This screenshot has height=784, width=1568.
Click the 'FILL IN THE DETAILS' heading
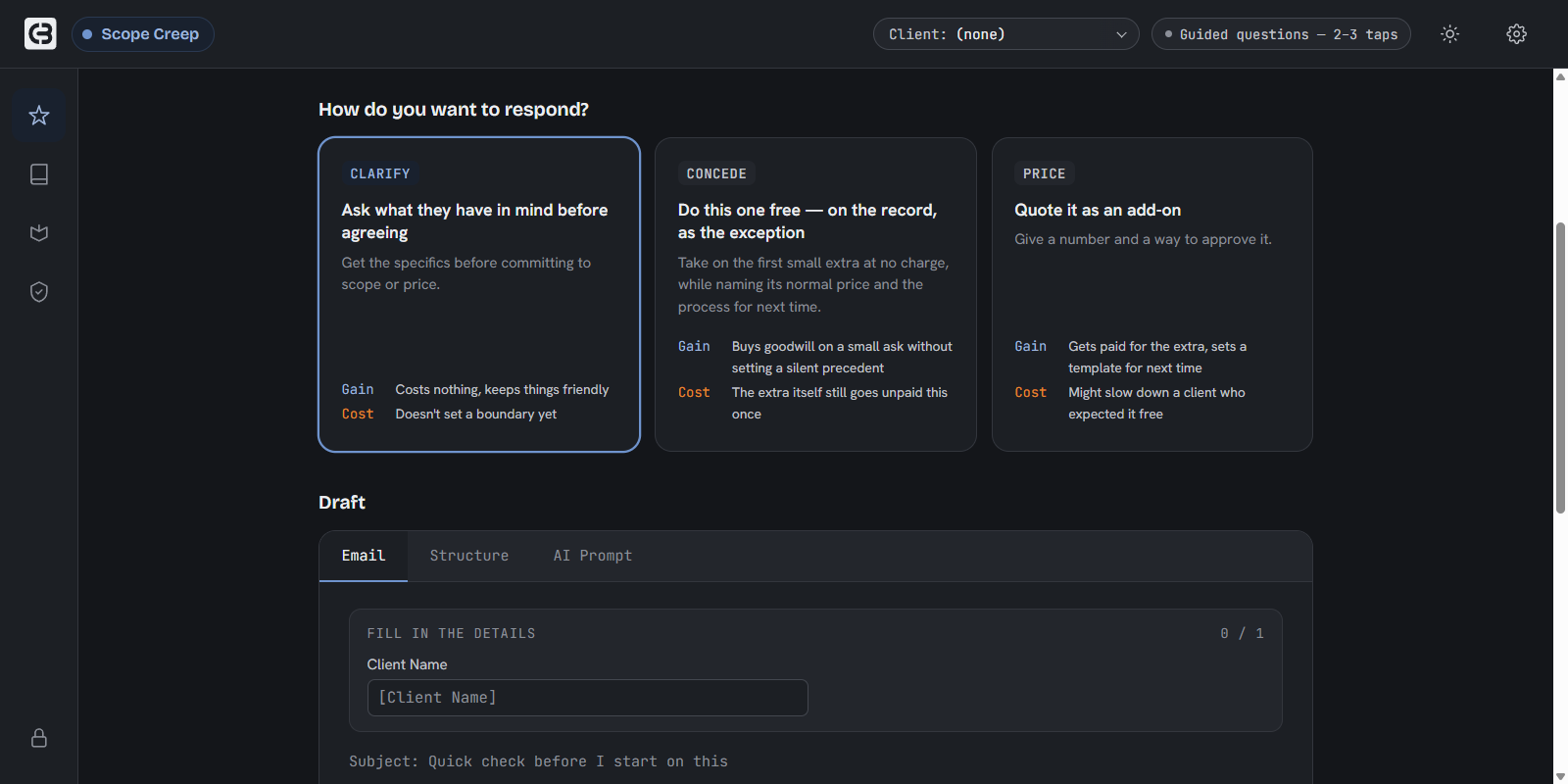(x=452, y=634)
